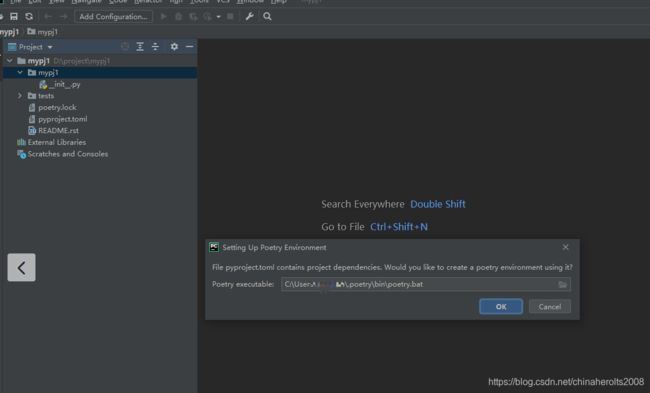Expand the tests folder chevron
Image resolution: width=650 pixels, height=393 pixels.
coord(20,96)
